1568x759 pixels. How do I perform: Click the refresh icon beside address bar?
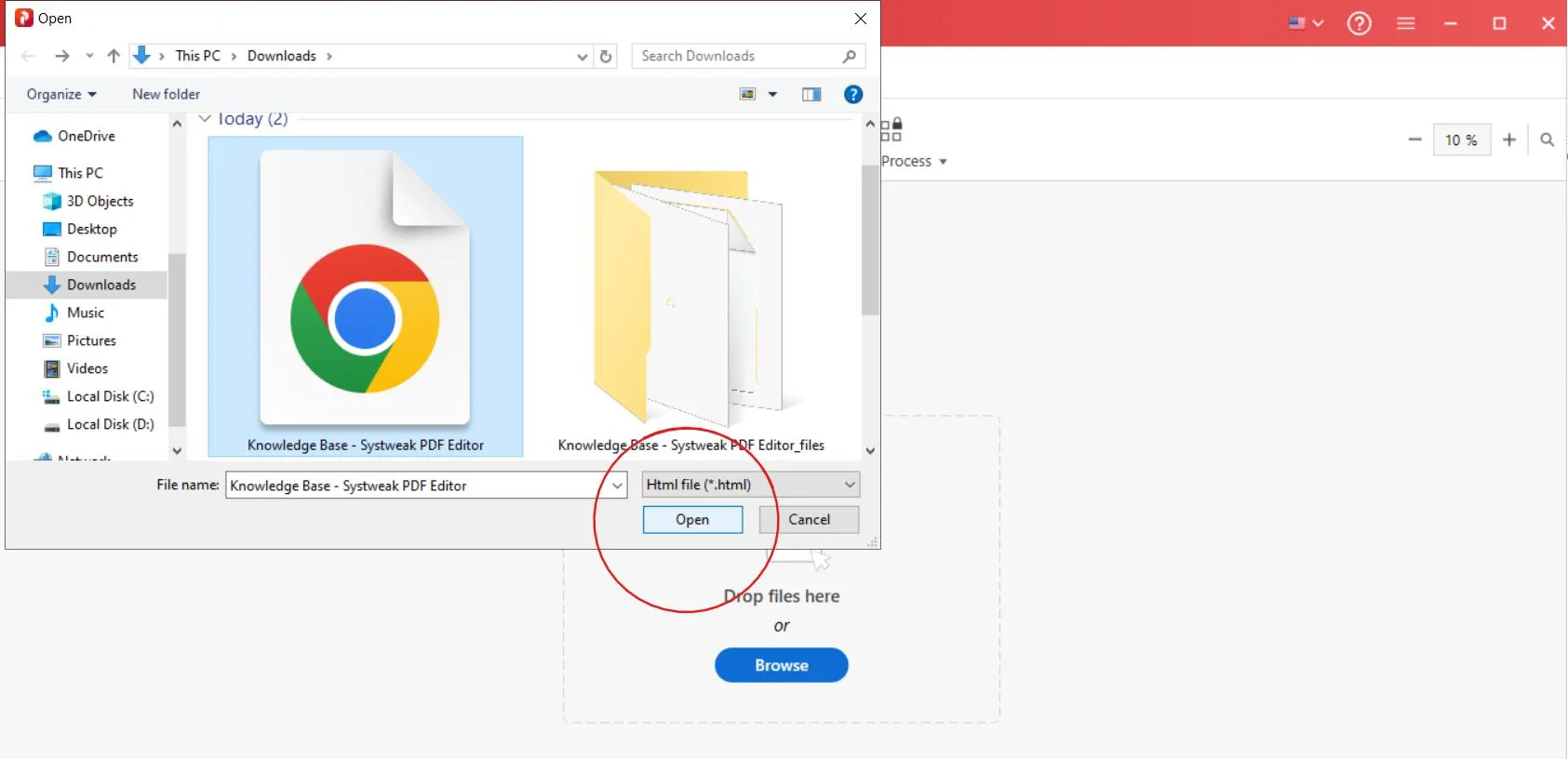click(606, 56)
